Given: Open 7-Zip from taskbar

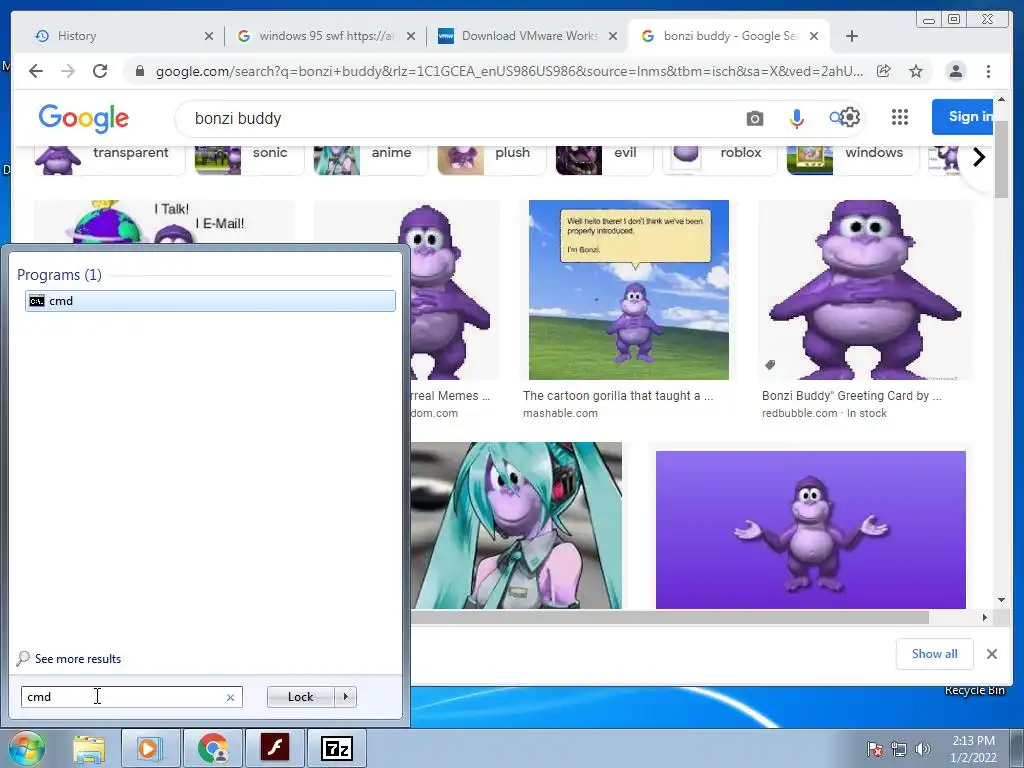Looking at the screenshot, I should (x=337, y=748).
